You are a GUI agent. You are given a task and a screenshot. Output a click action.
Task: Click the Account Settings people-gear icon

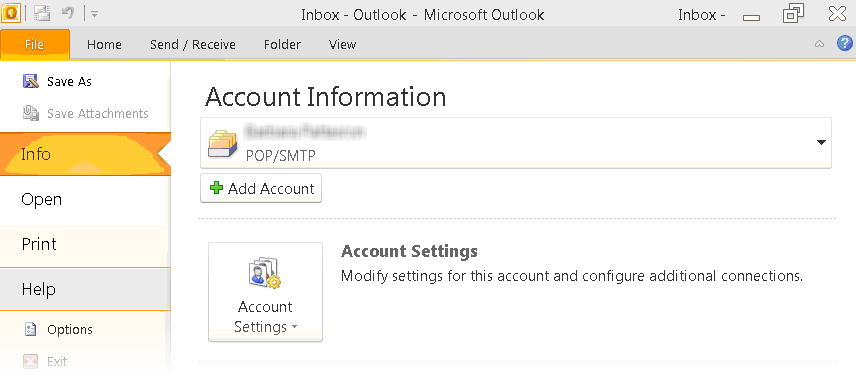[264, 274]
